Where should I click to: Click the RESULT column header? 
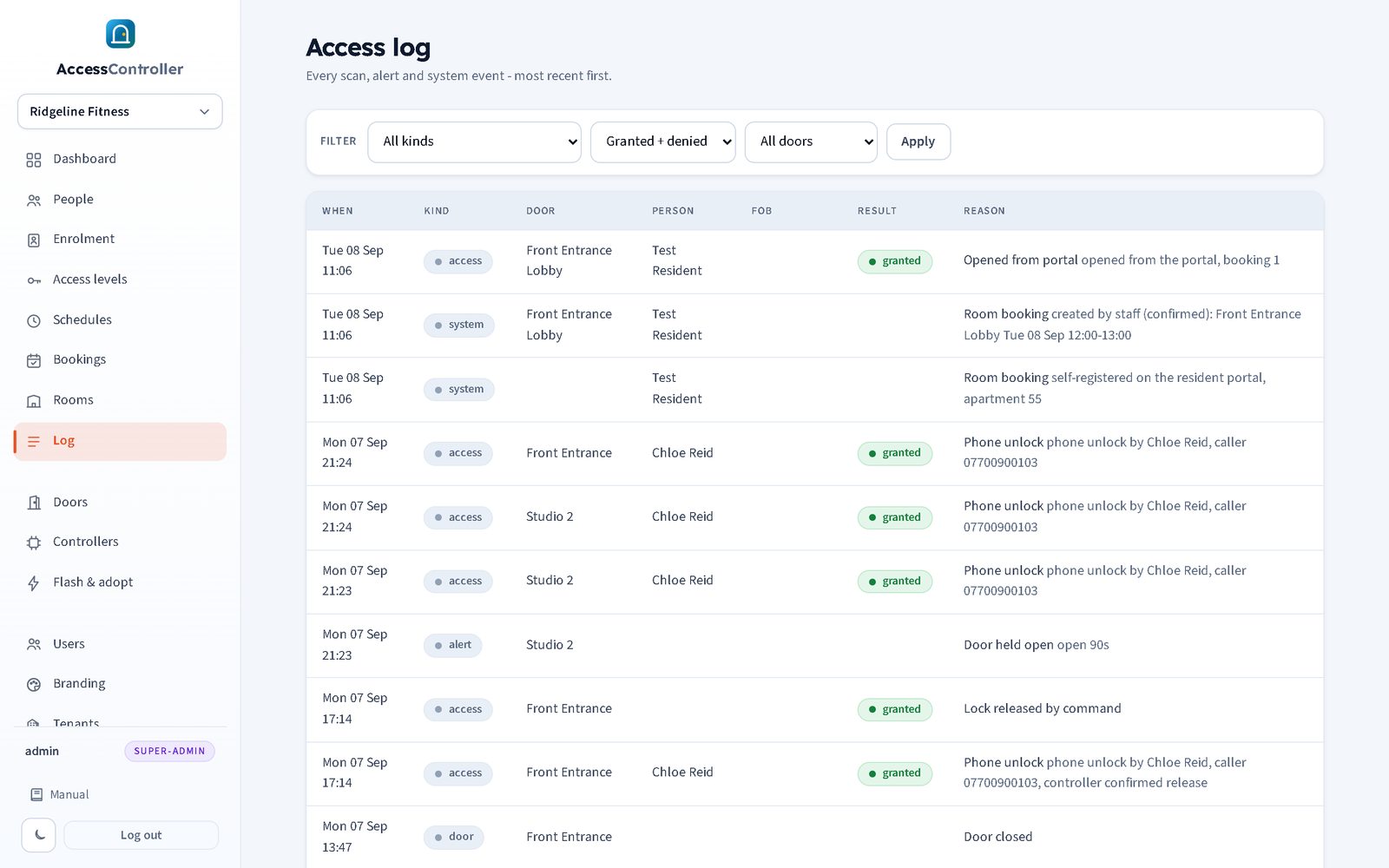(x=877, y=211)
